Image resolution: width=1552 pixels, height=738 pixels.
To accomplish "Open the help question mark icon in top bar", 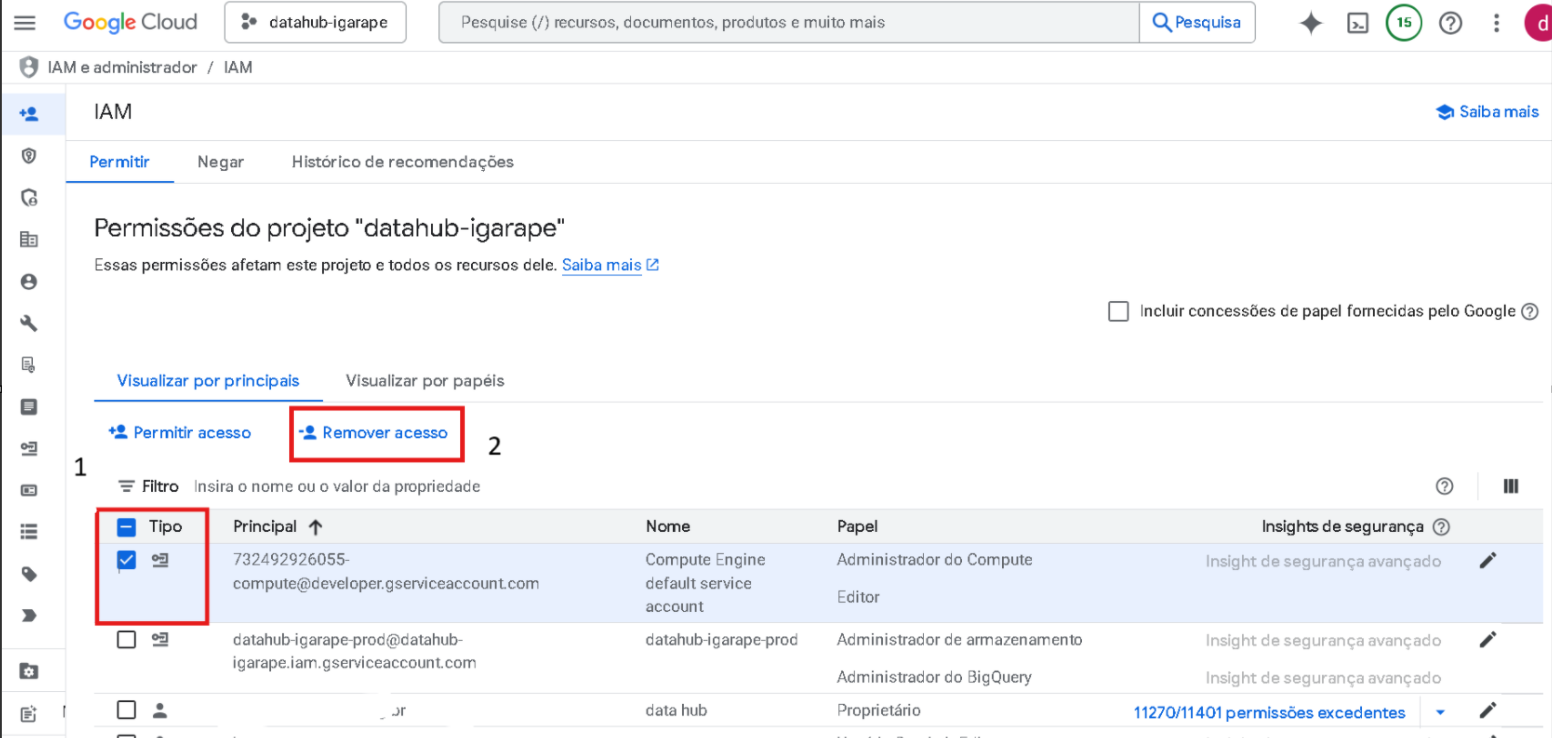I will [x=1450, y=23].
